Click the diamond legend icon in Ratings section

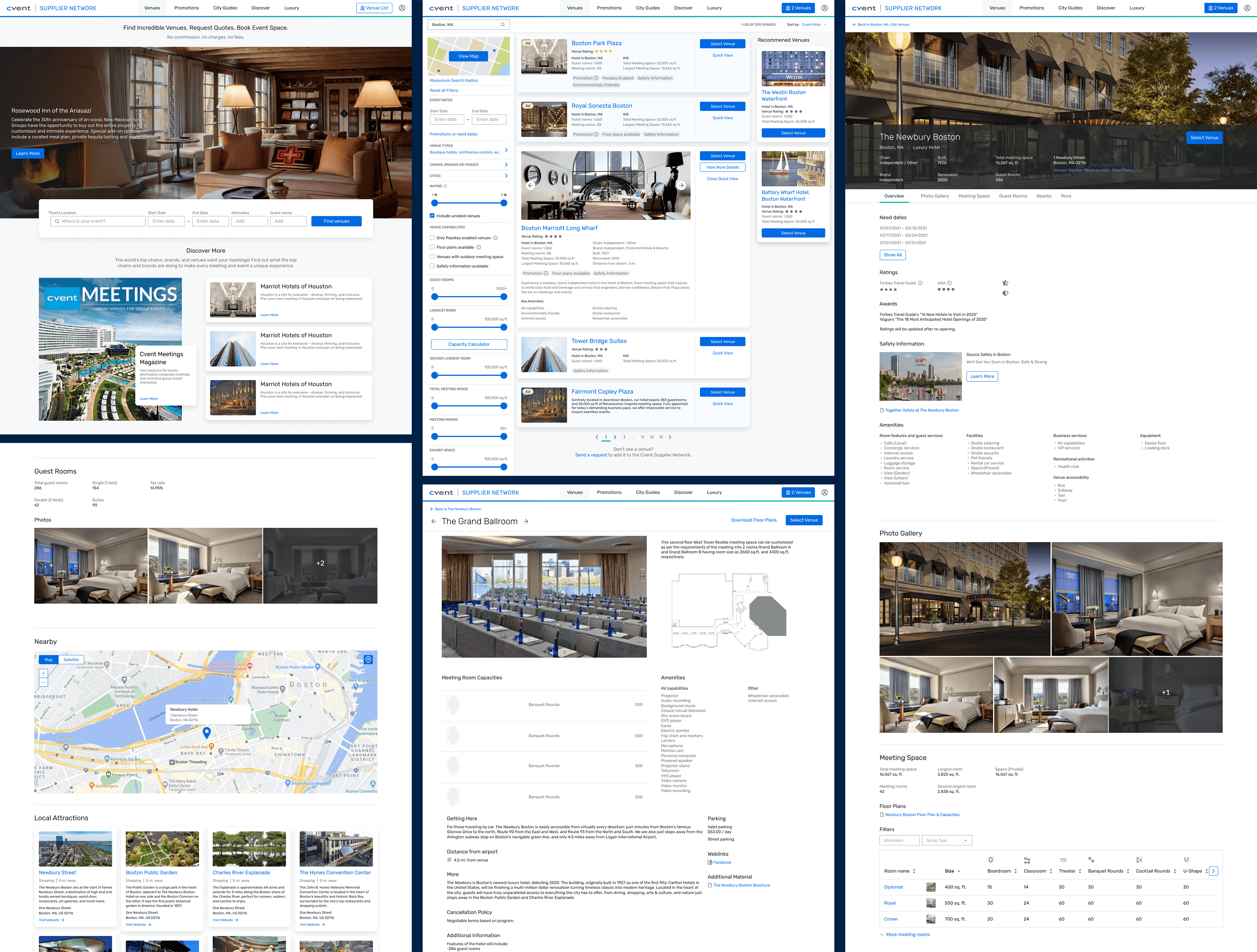1005,293
